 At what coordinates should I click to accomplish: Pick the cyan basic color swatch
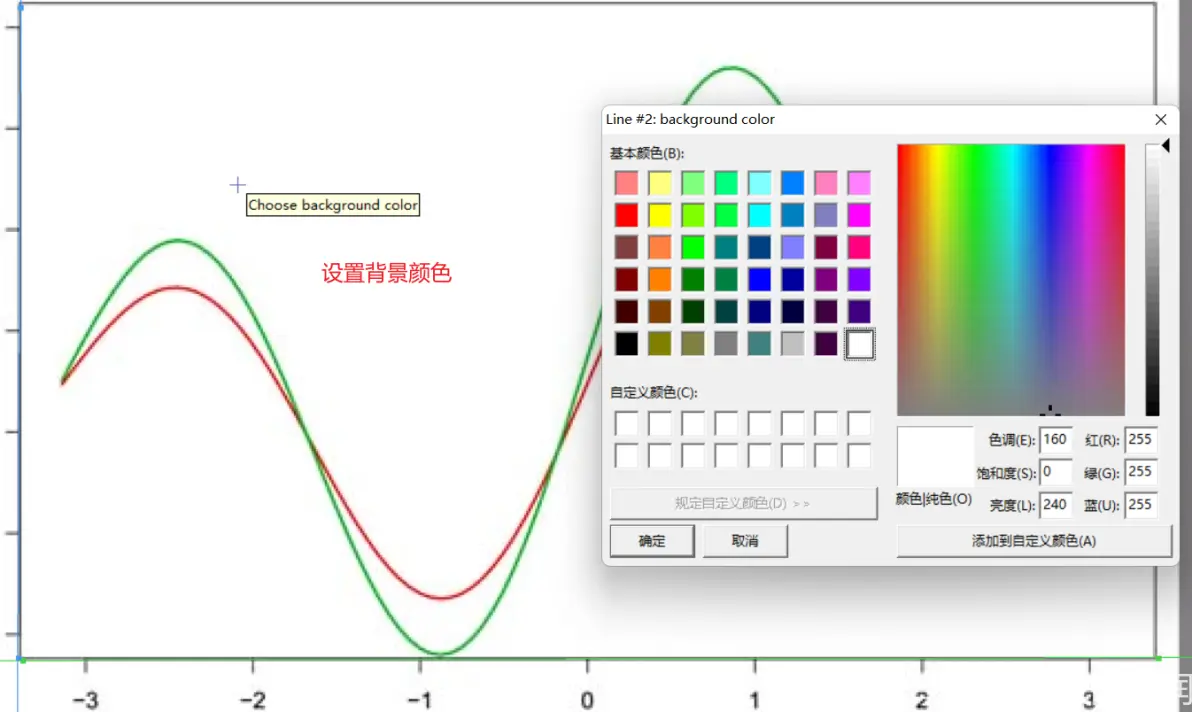tap(759, 215)
